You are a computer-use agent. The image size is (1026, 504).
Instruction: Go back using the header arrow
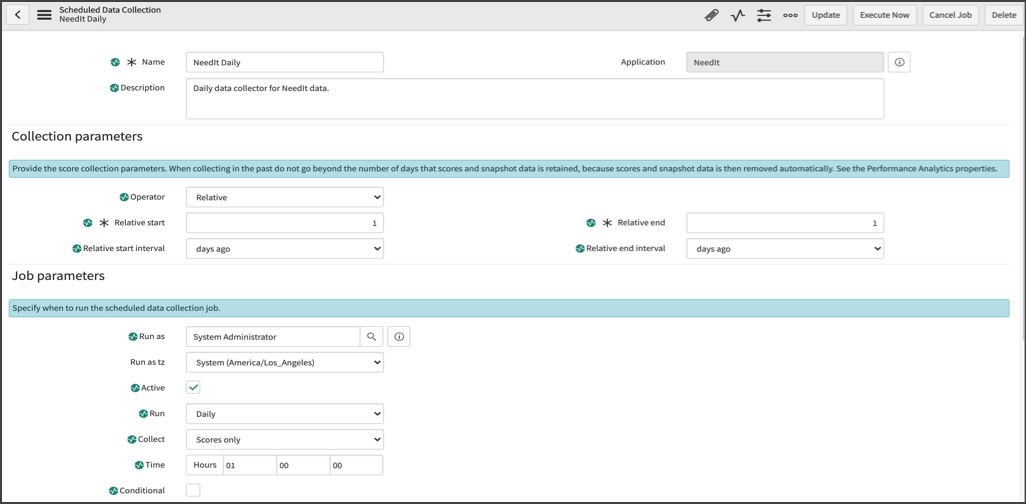18,15
